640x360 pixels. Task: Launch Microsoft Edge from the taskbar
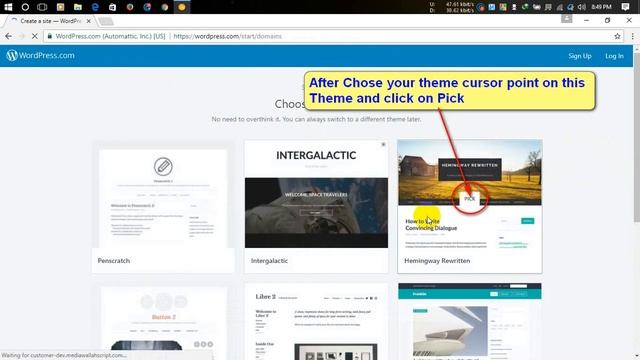pos(95,7)
